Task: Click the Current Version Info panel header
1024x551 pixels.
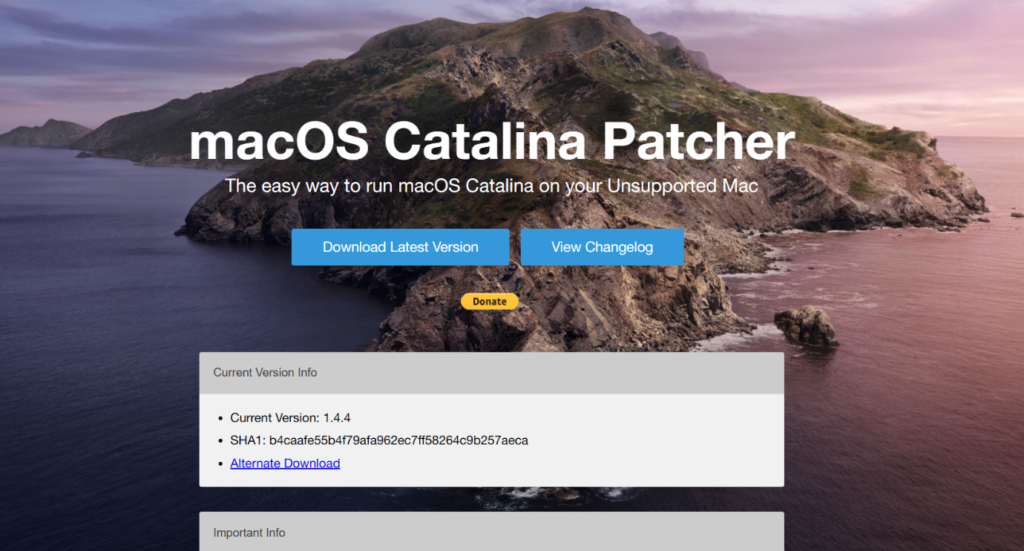Action: coord(491,372)
